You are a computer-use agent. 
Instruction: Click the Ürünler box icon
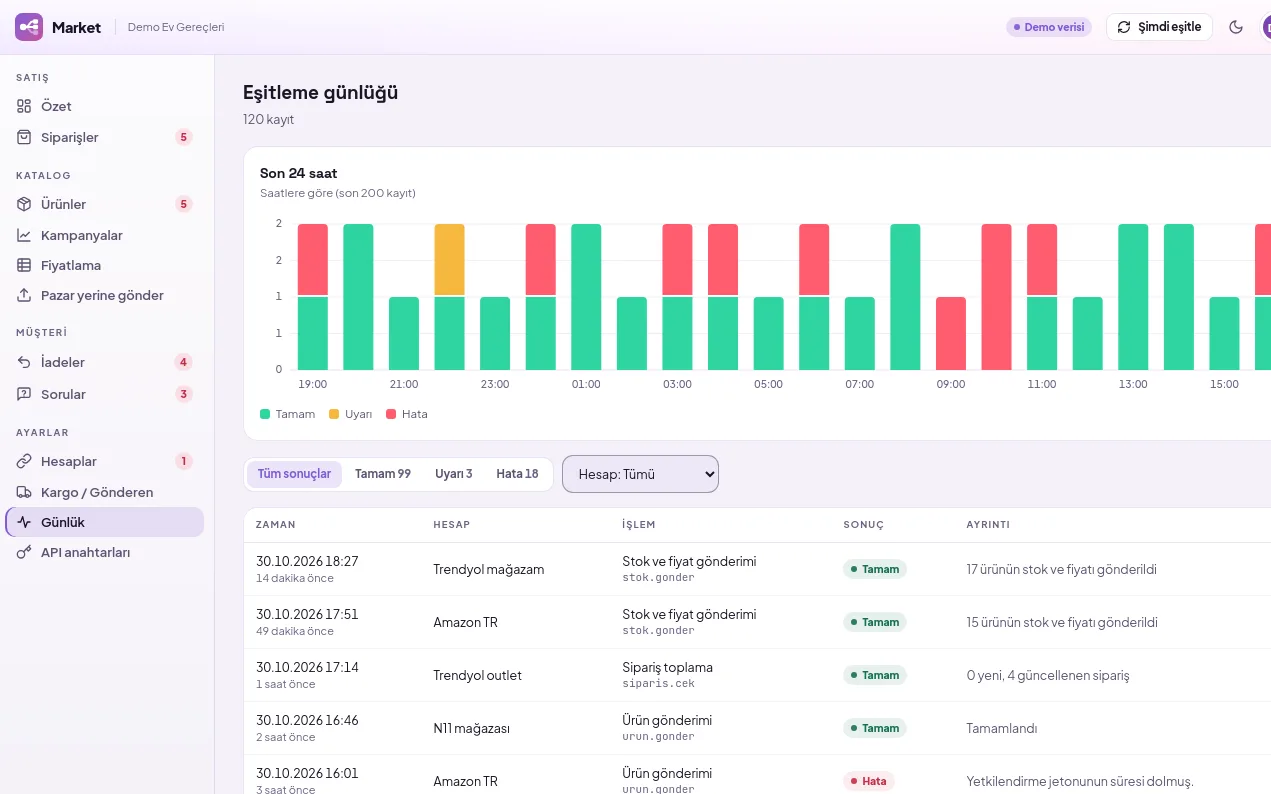click(25, 204)
